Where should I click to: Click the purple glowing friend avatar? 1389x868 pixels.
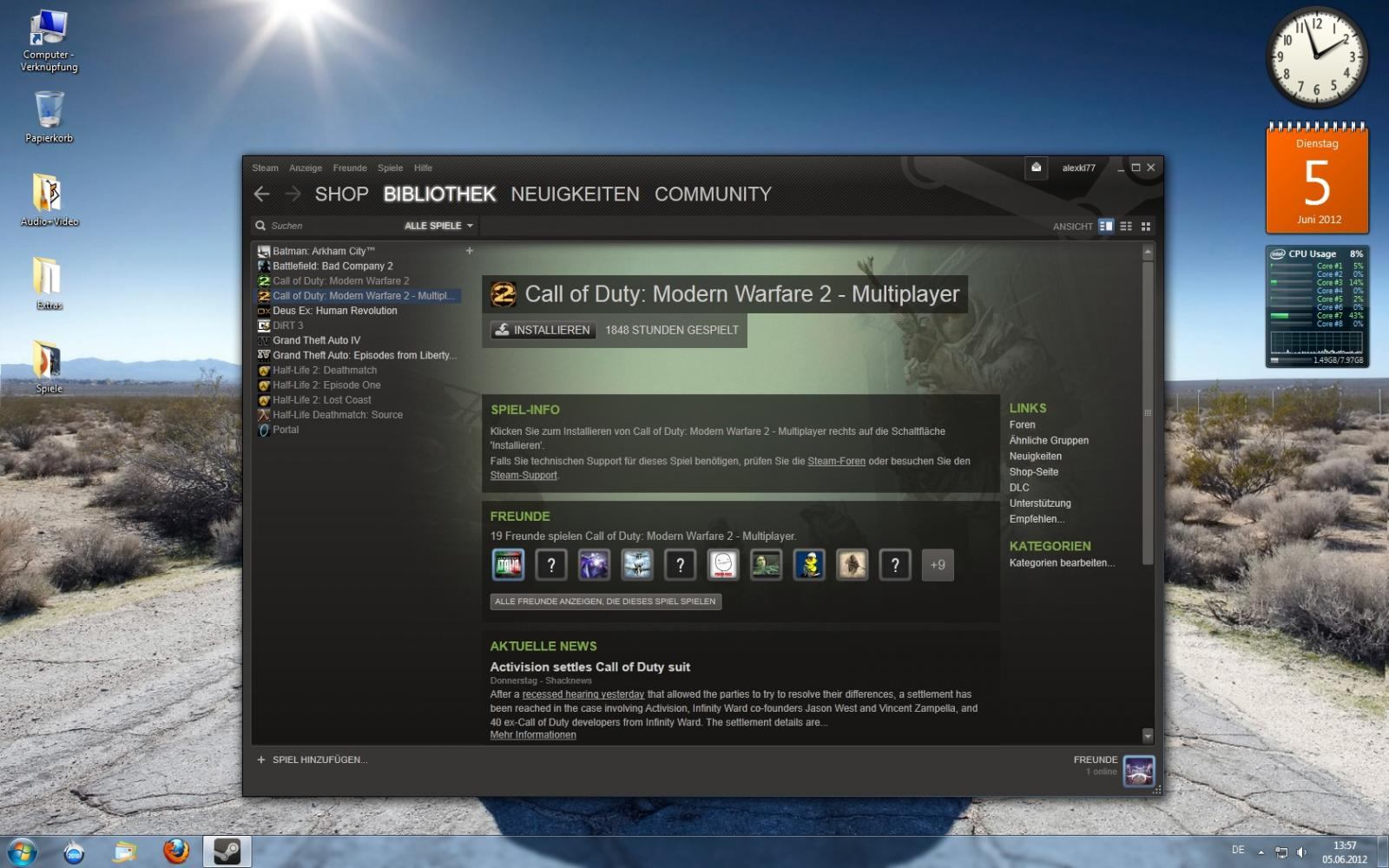click(594, 565)
